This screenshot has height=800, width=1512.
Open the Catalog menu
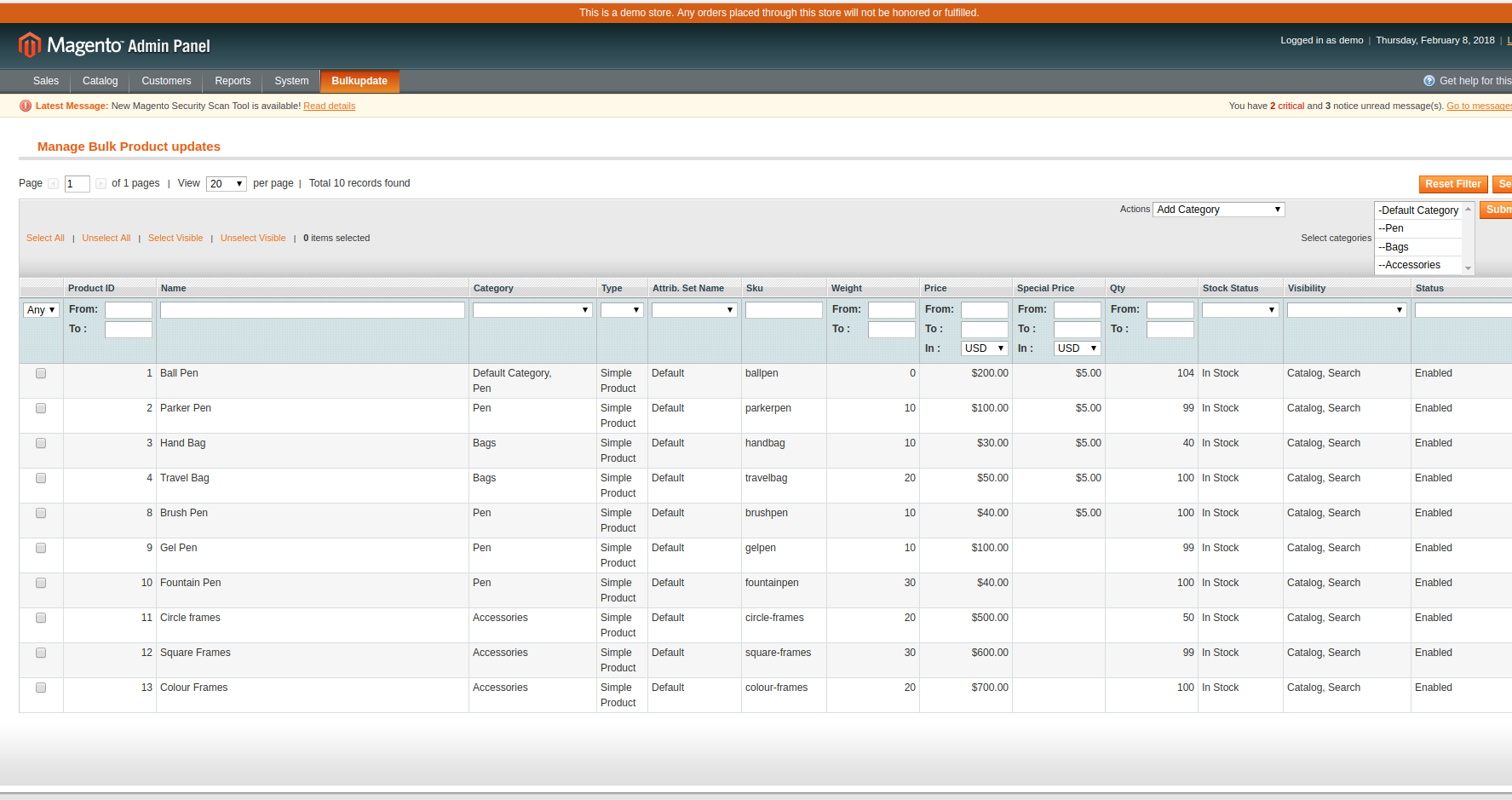click(100, 81)
